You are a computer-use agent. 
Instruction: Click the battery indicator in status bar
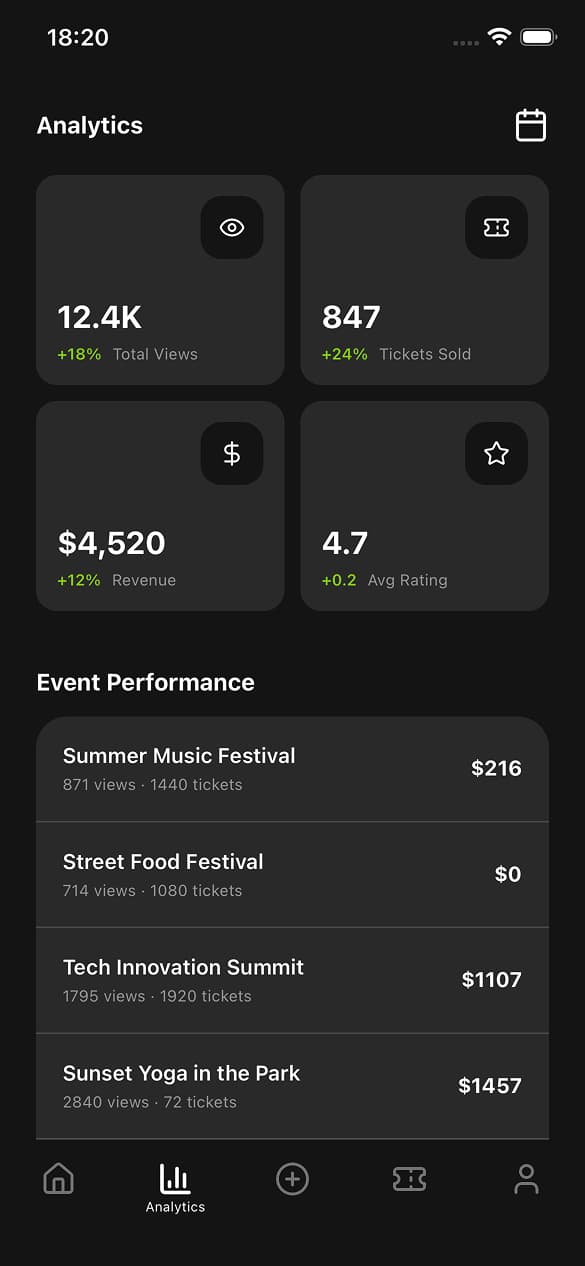[x=538, y=36]
